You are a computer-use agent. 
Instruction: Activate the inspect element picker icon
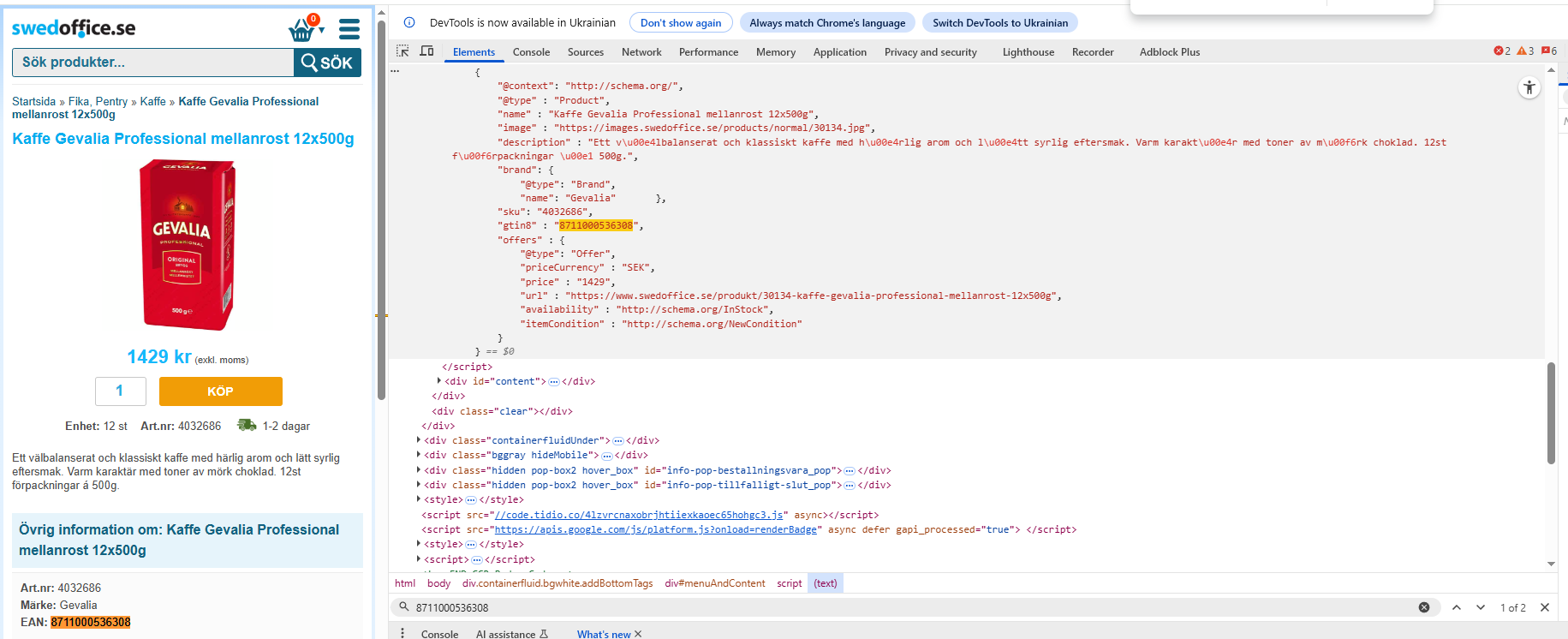[x=402, y=51]
